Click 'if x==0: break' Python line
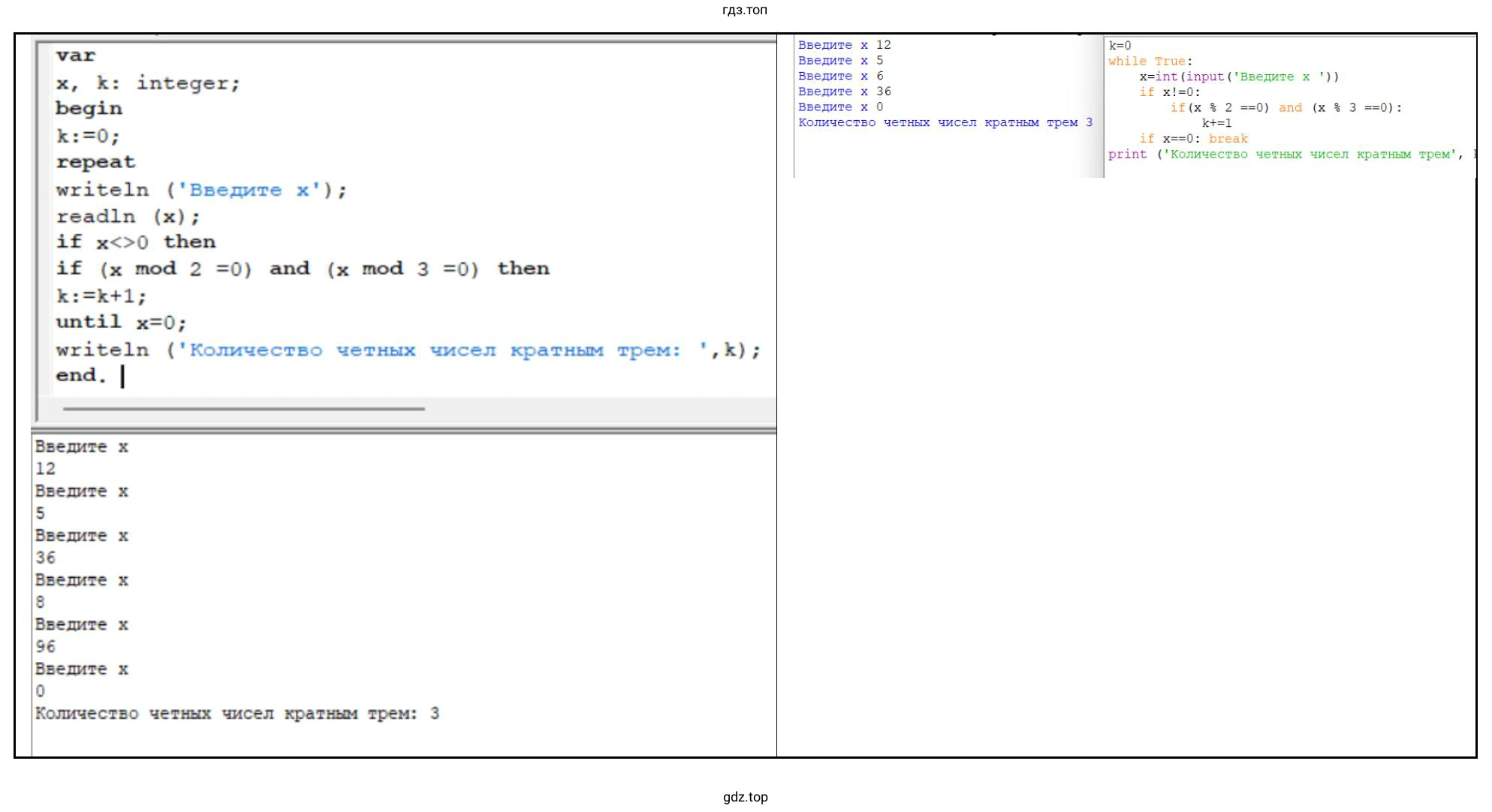 [1193, 139]
